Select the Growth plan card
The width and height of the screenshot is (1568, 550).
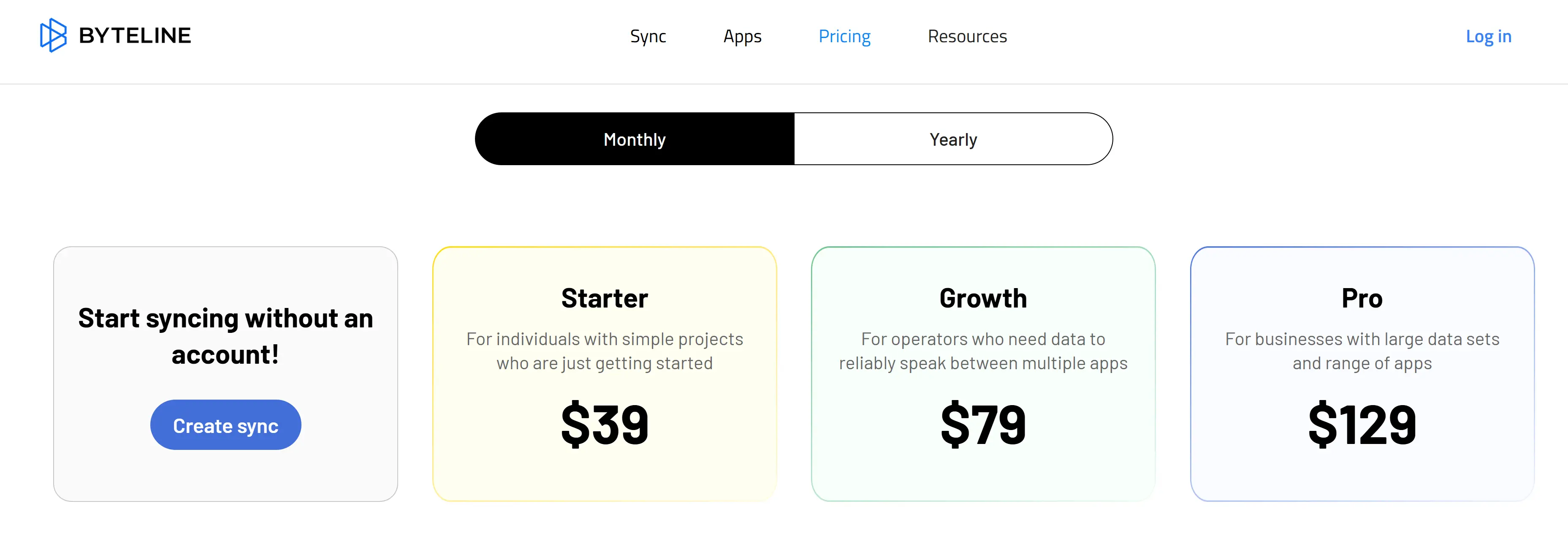click(983, 375)
